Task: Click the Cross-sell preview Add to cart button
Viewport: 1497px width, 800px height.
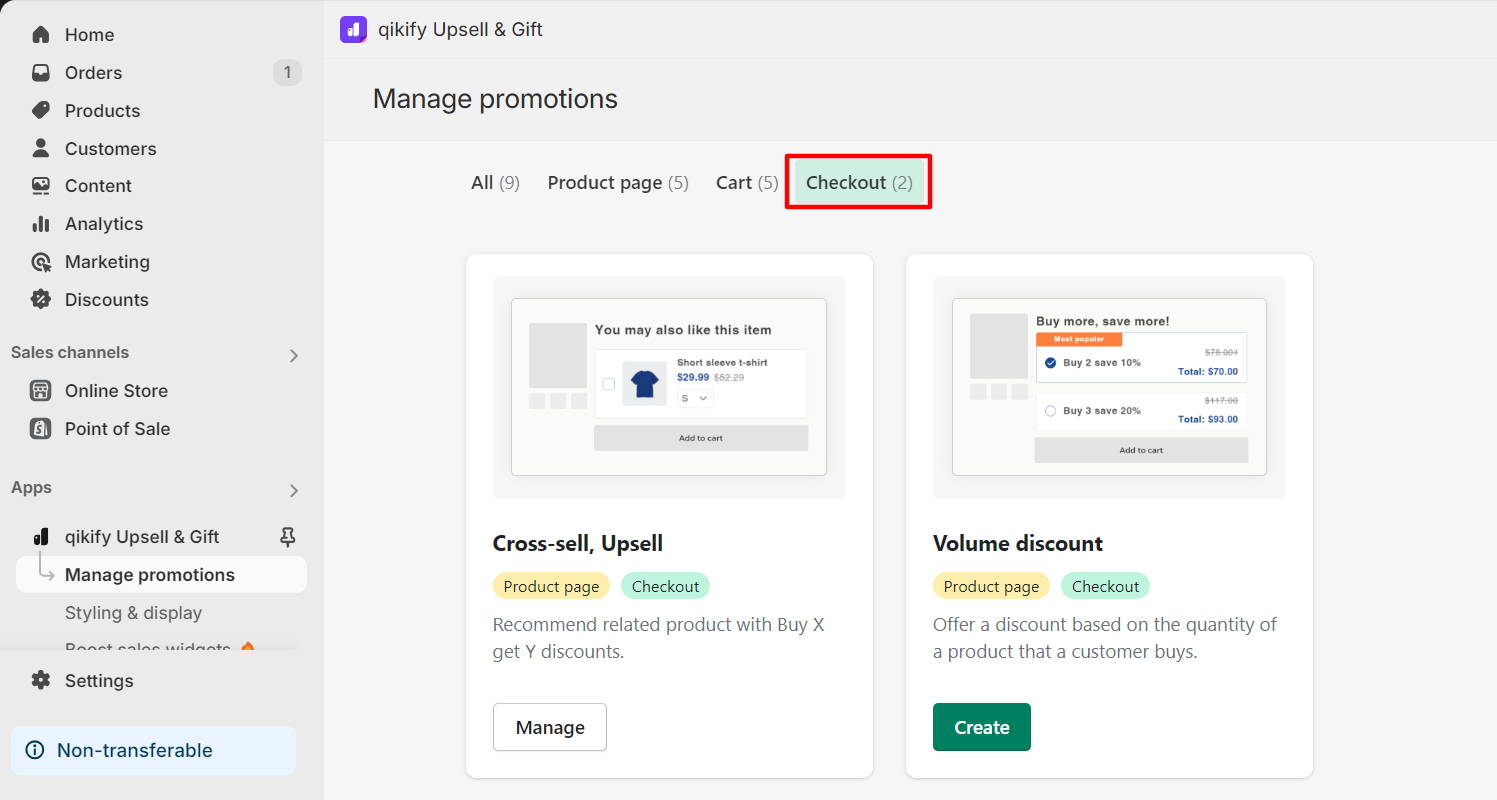Action: tap(701, 438)
